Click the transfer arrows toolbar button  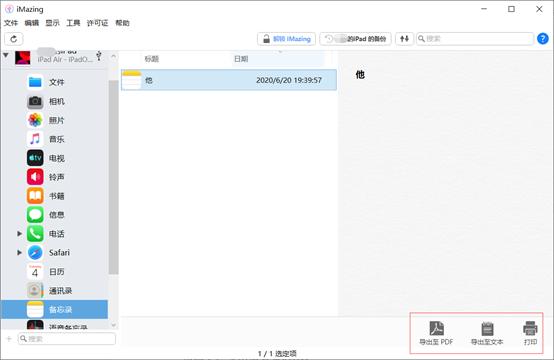point(404,39)
